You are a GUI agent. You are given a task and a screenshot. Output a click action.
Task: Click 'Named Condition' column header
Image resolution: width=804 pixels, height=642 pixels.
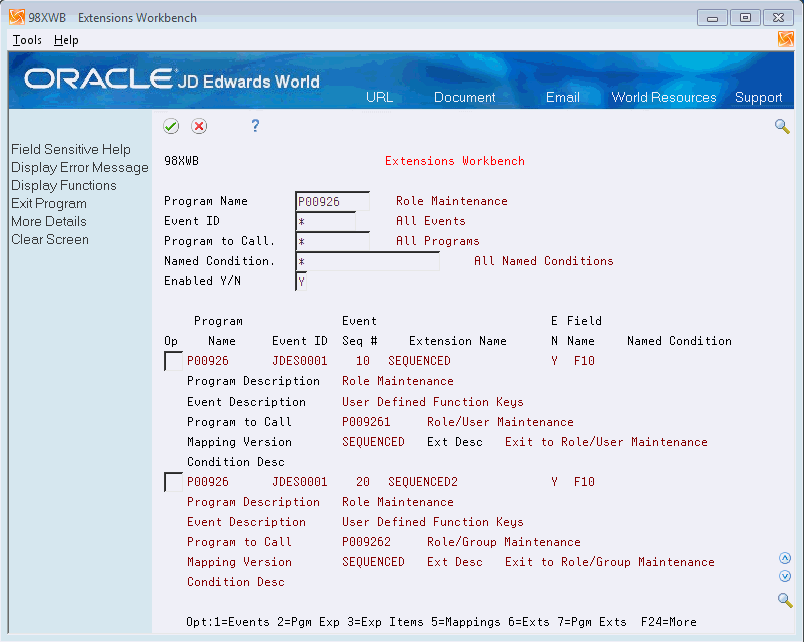679,341
